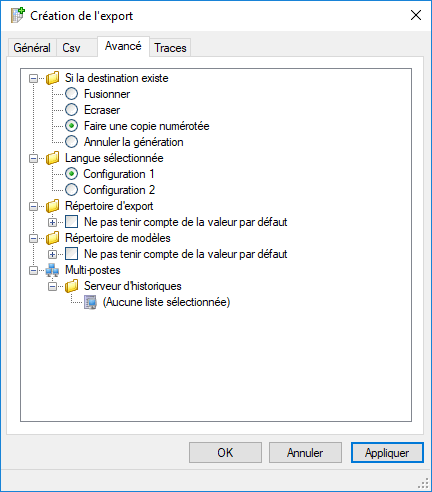This screenshot has height=492, width=432.
Task: Switch to the Général tab
Action: coord(32,48)
